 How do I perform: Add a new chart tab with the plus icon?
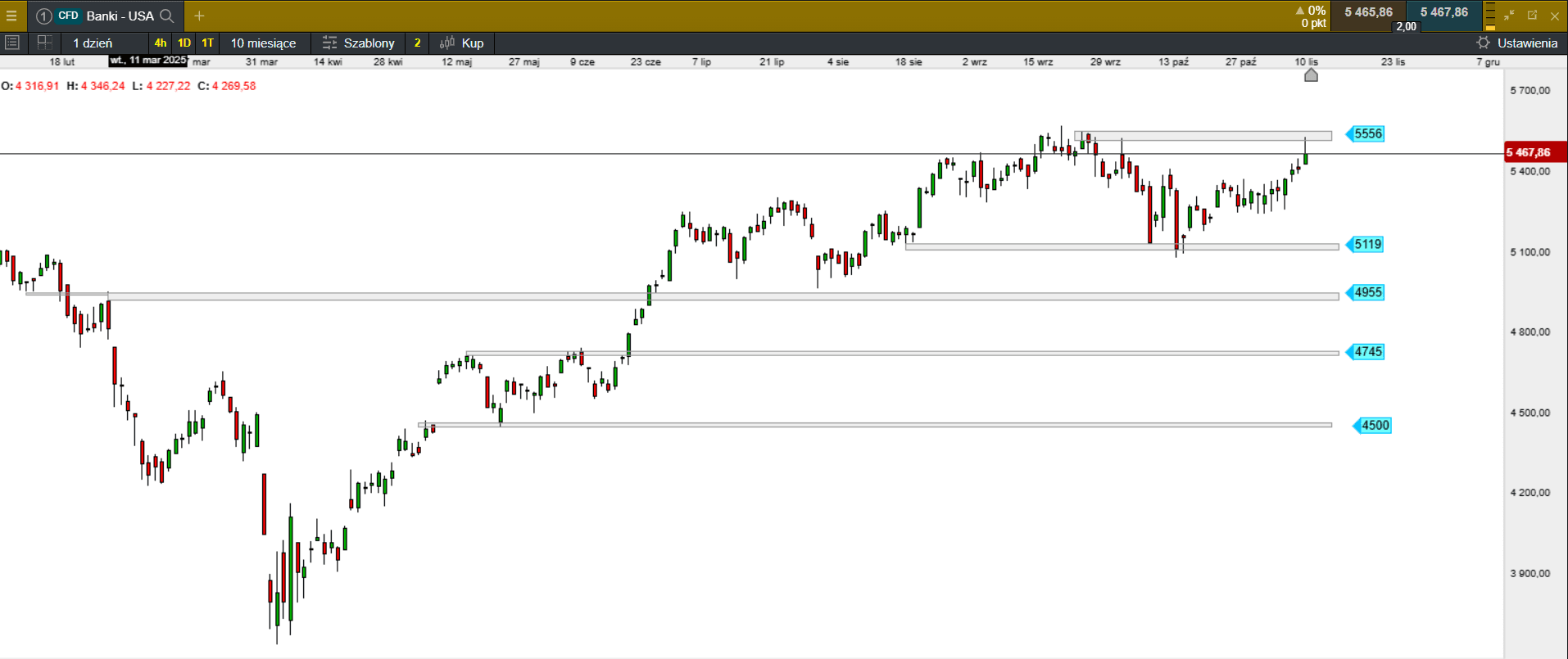point(199,16)
